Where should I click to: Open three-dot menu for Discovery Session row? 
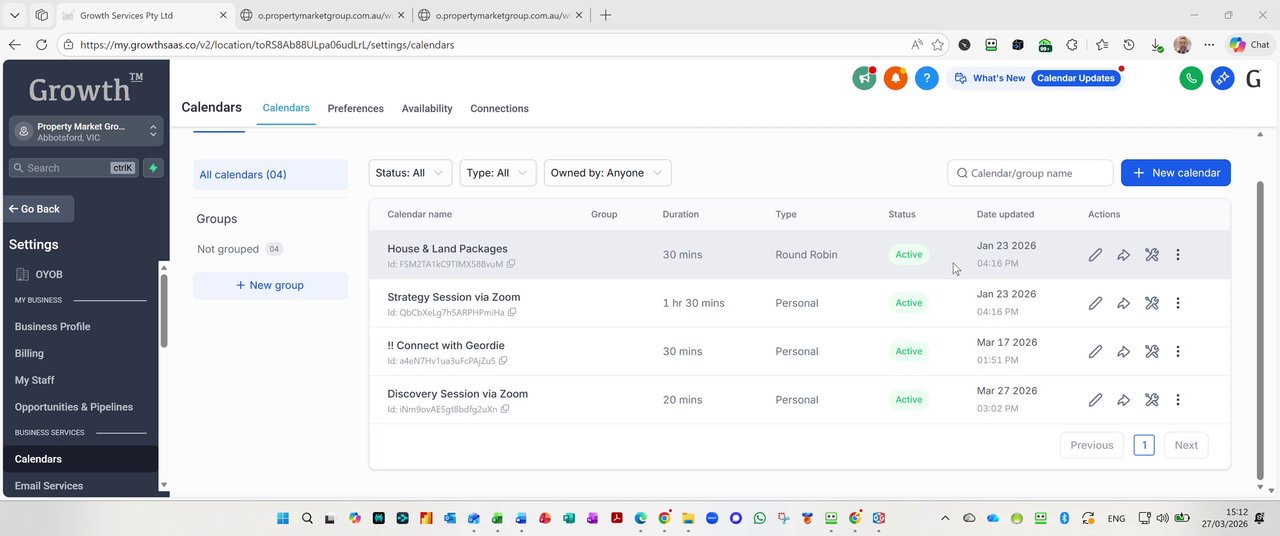1178,400
